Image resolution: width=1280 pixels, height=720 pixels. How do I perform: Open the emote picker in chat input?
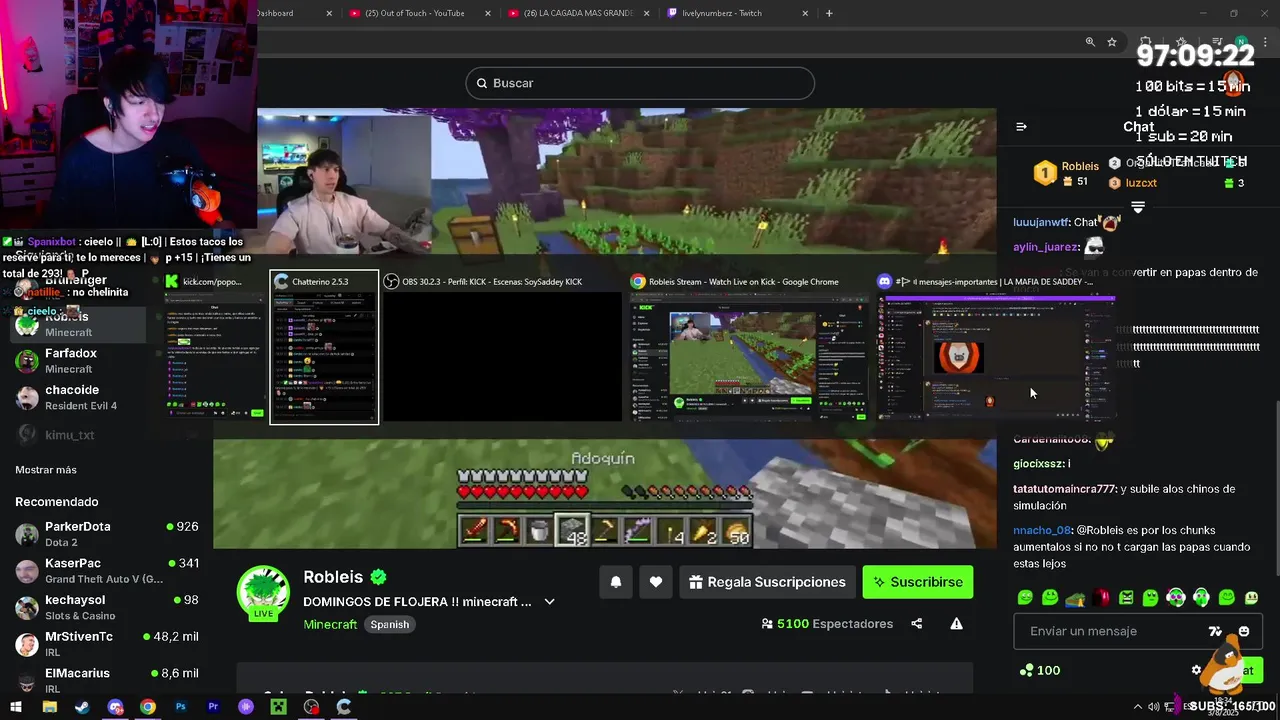[x=1244, y=631]
